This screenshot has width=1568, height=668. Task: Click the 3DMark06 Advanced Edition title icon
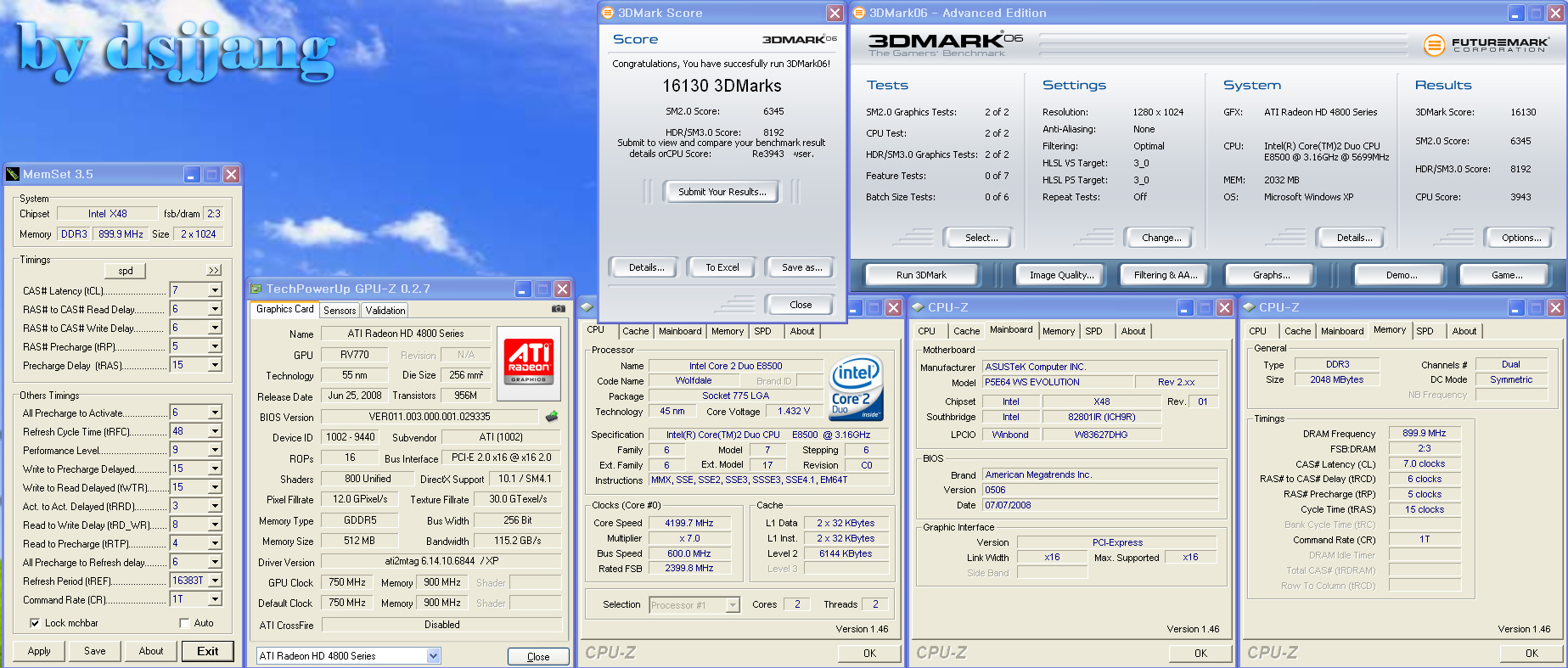(858, 13)
